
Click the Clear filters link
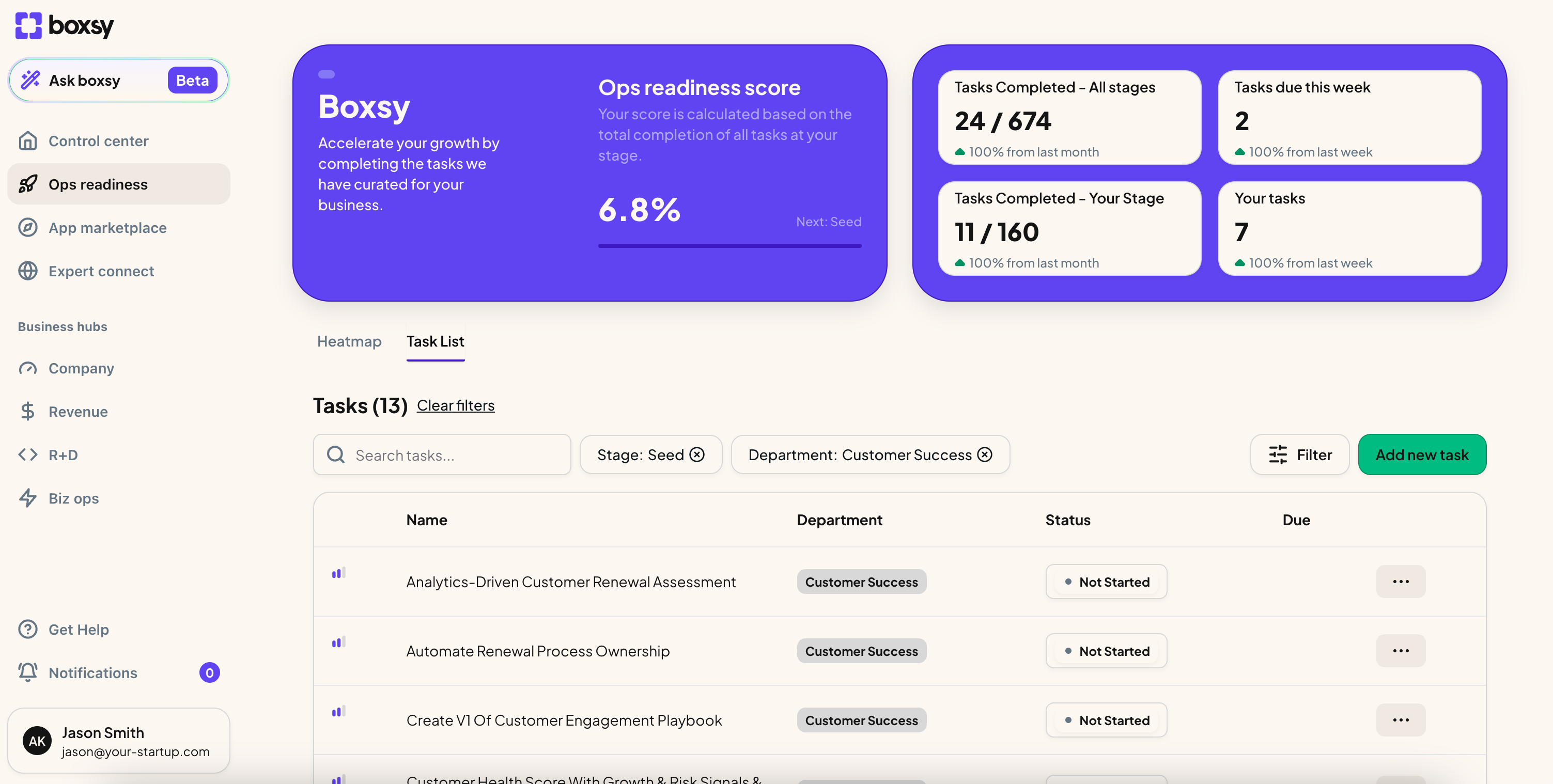455,405
